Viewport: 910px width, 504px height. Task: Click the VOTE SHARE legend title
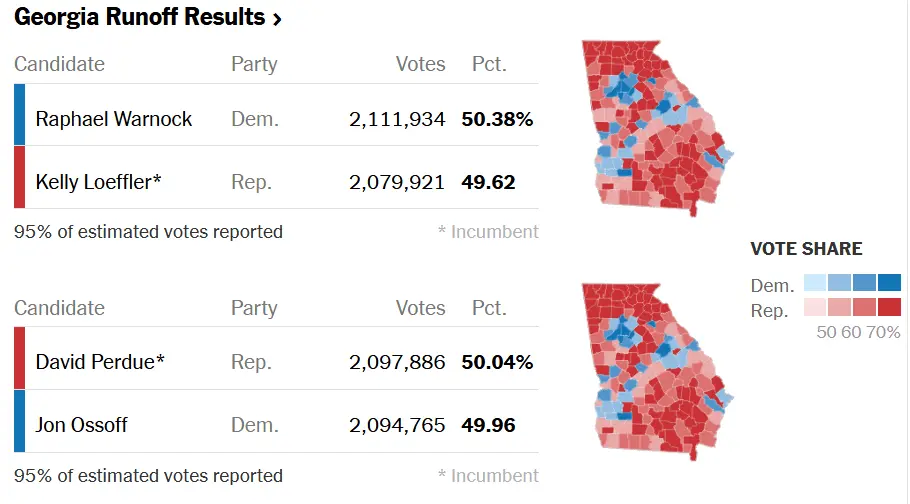point(806,249)
